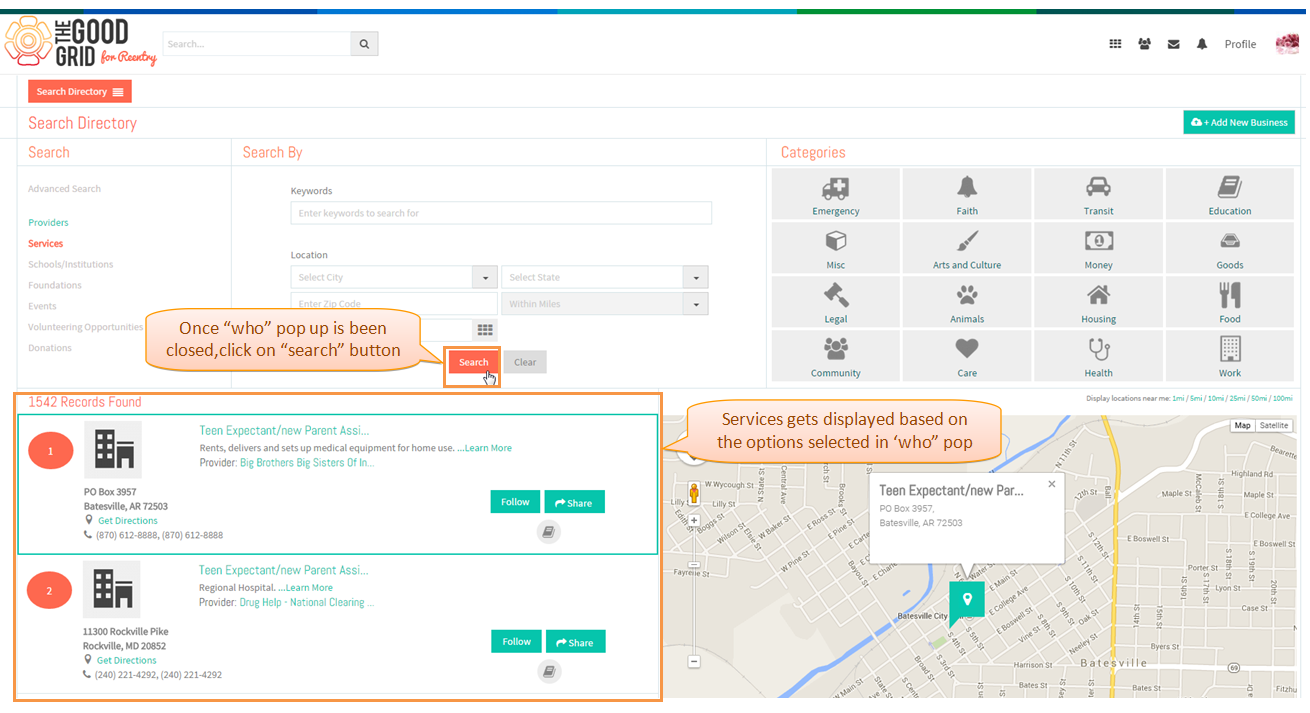This screenshot has height=713, width=1310.
Task: Select Services in the sidebar
Action: pyautogui.click(x=45, y=244)
